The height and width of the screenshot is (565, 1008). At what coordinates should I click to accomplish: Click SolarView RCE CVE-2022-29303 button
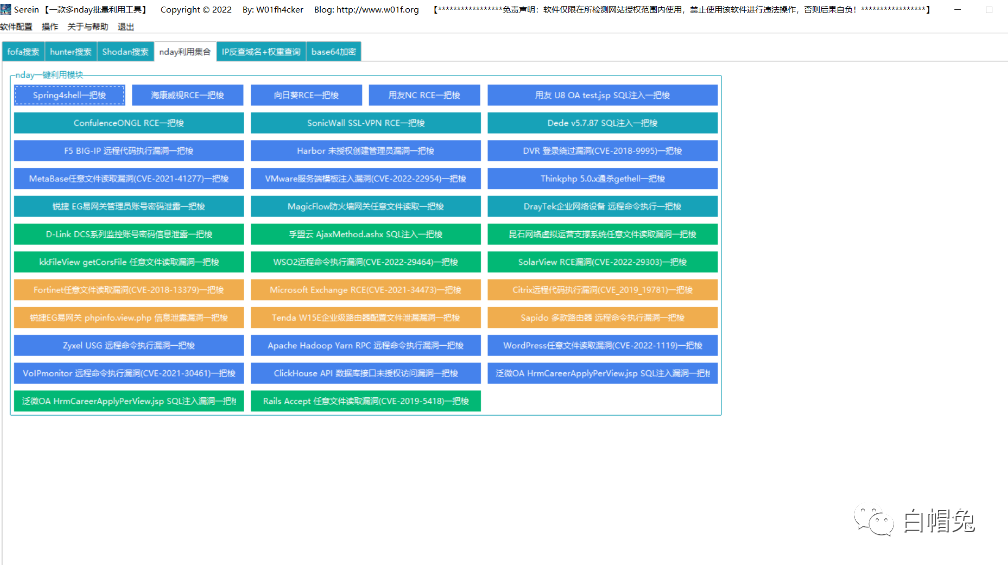[602, 262]
